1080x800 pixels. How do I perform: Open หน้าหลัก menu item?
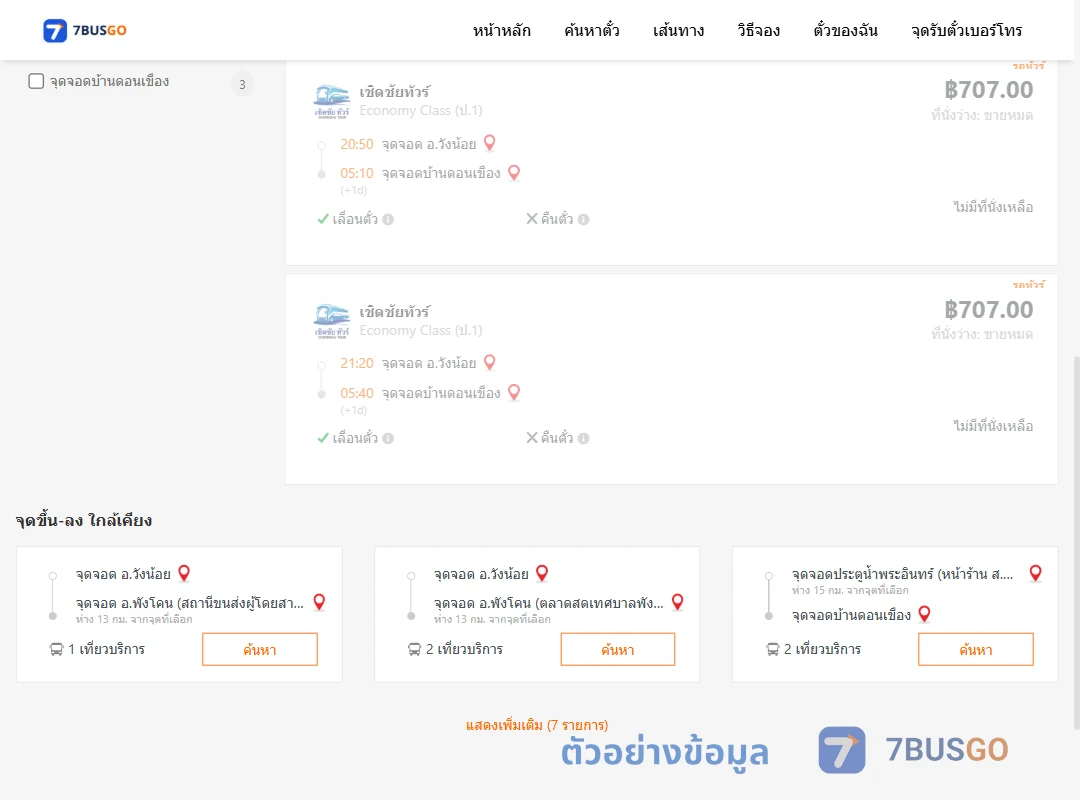pos(501,30)
